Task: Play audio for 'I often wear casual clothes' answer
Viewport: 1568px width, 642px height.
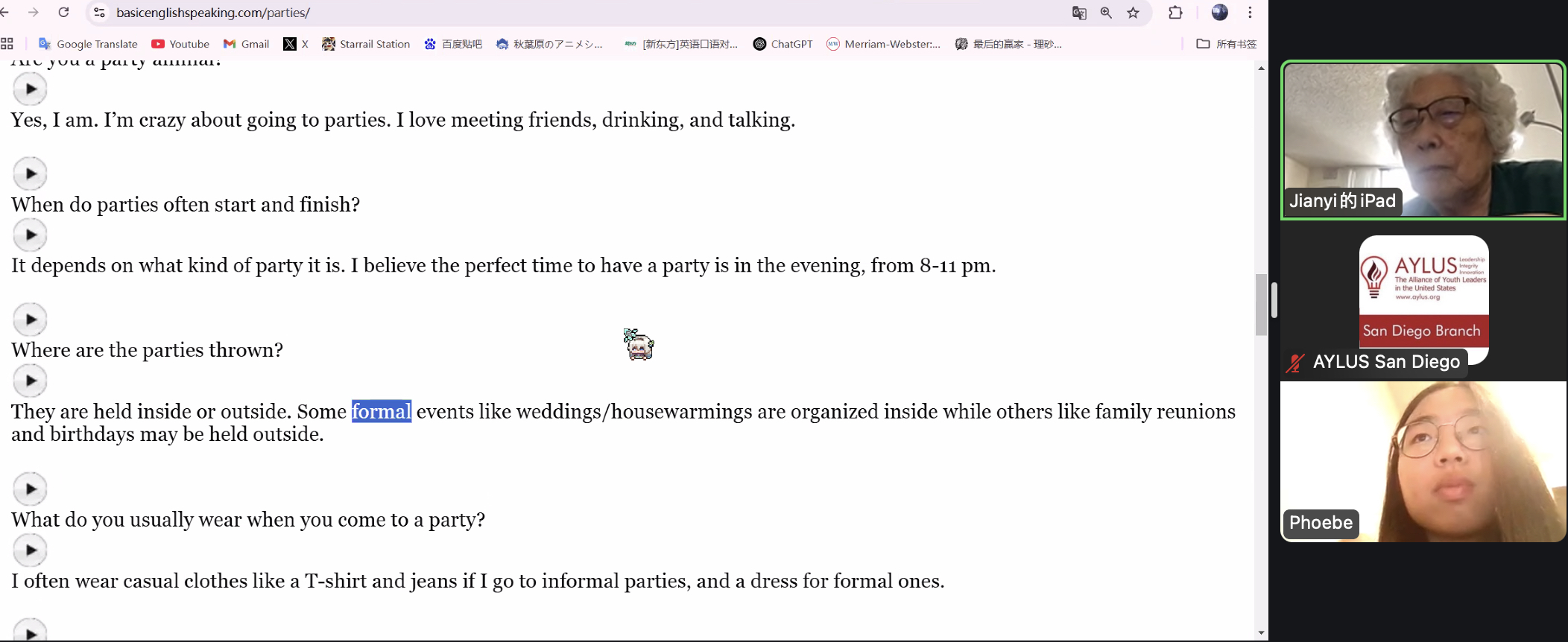Action: [x=30, y=550]
